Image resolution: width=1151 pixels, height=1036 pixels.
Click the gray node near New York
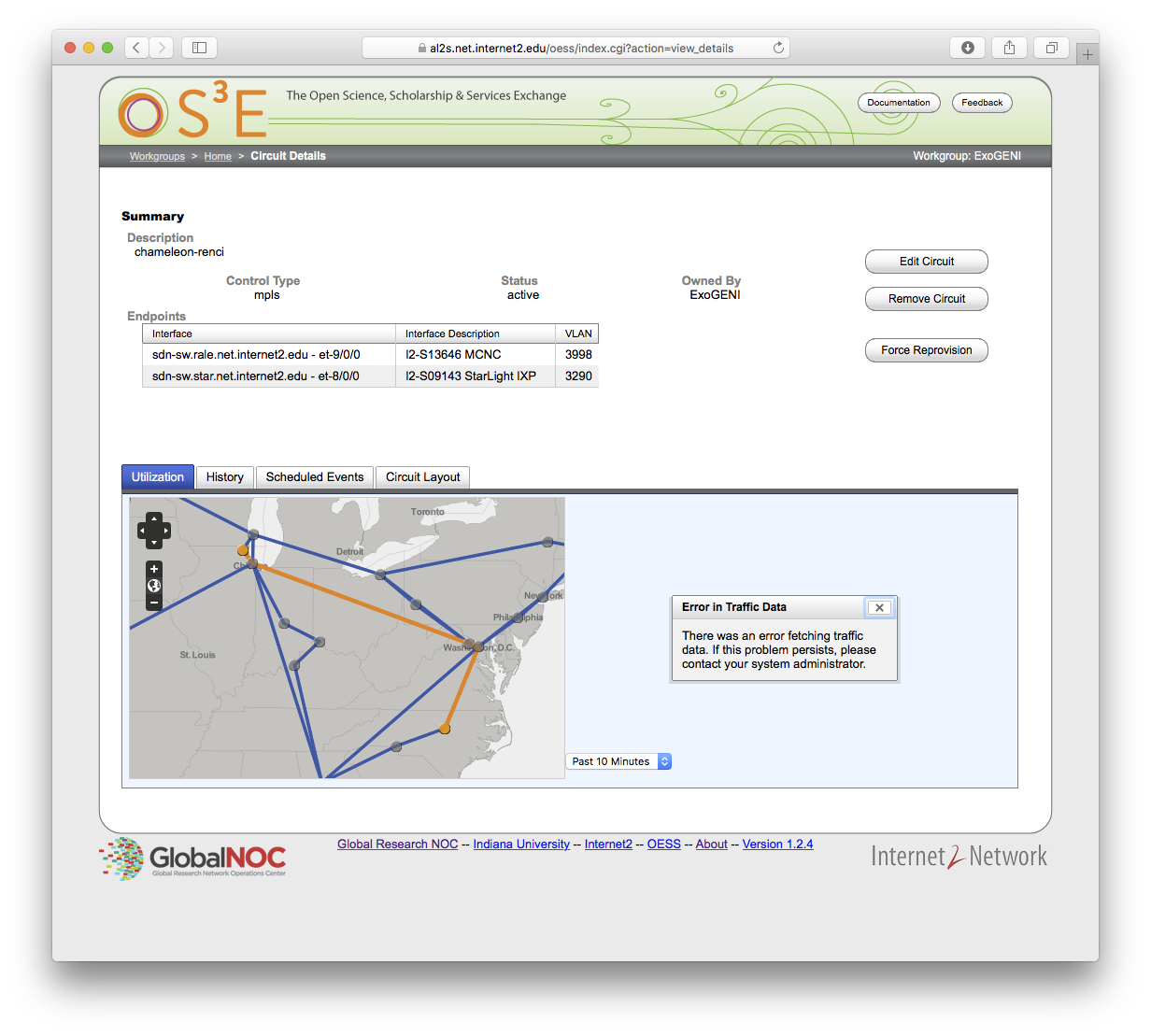(543, 596)
